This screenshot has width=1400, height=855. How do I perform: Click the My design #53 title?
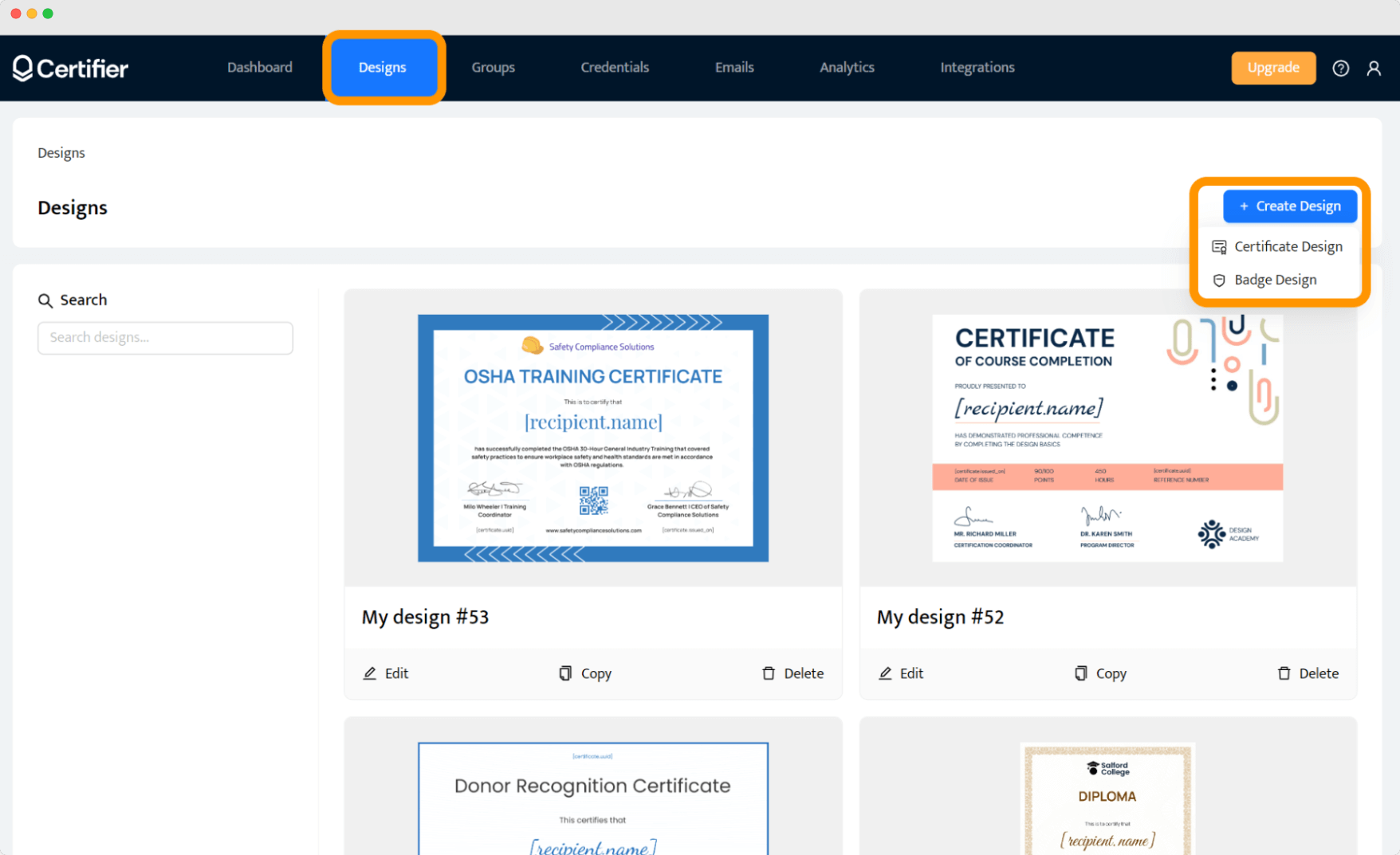(425, 618)
